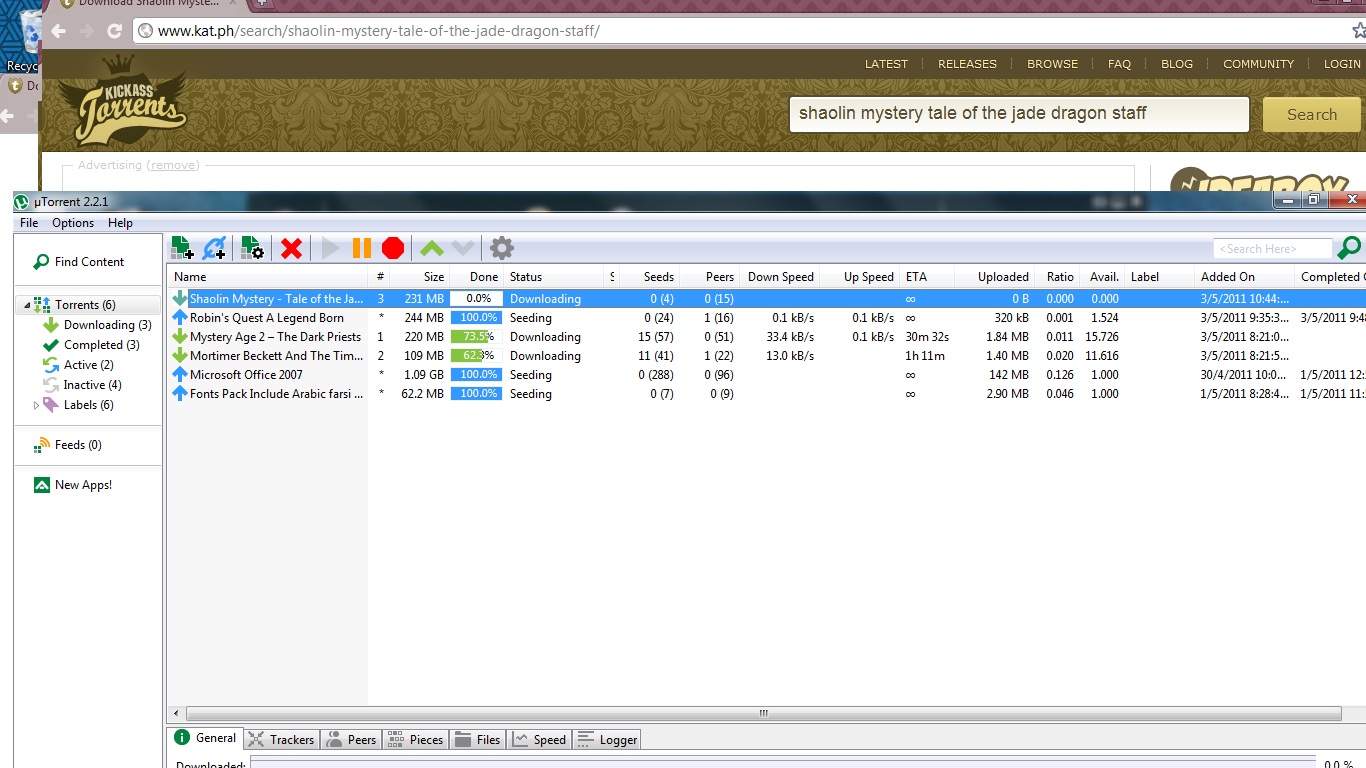The width and height of the screenshot is (1366, 768).
Task: Click the Active category icon in sidebar
Action: pos(51,365)
